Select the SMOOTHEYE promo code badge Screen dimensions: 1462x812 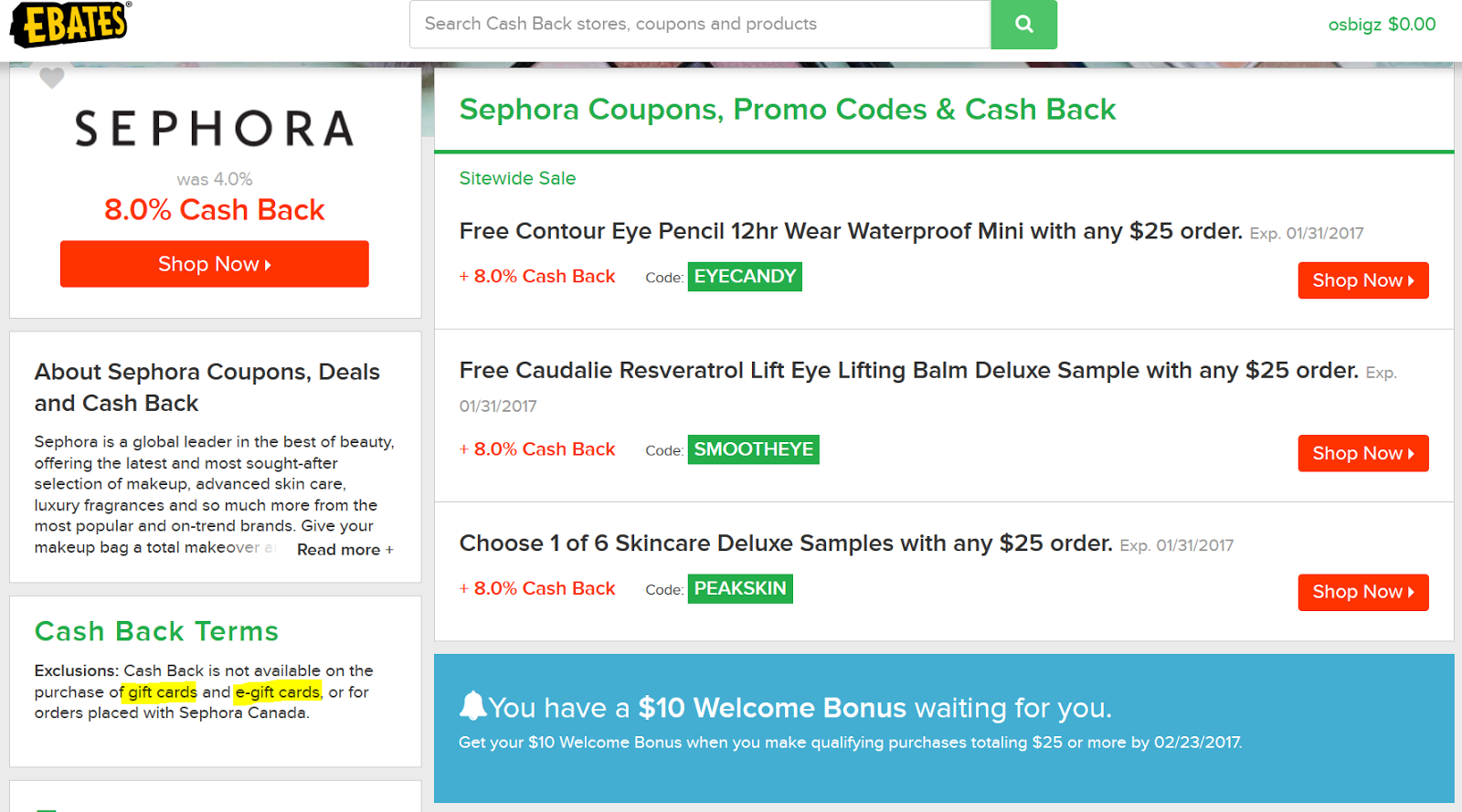click(x=753, y=449)
